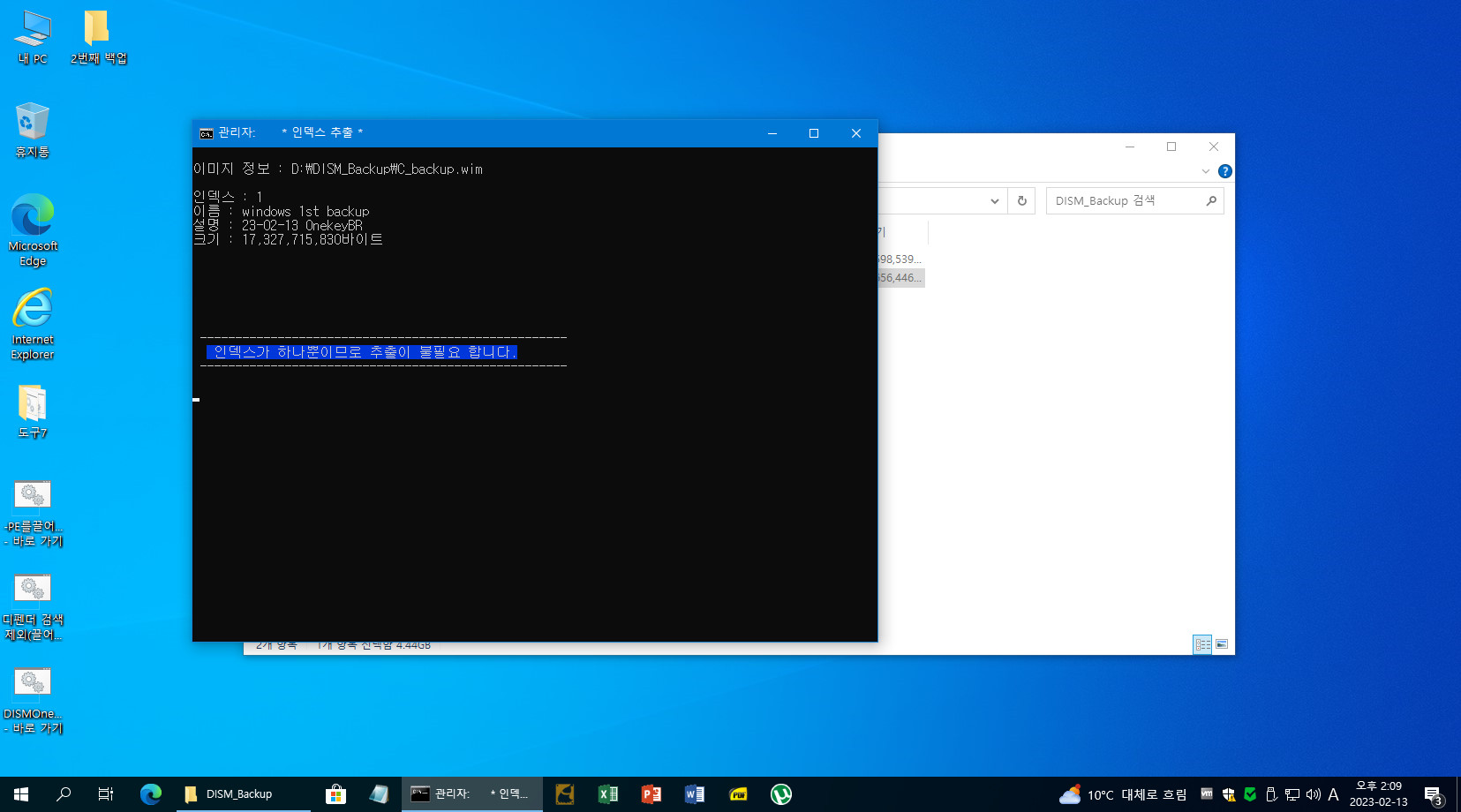Screen dimensions: 1461x812
Task: Launch Word from the taskbar
Action: click(x=695, y=794)
